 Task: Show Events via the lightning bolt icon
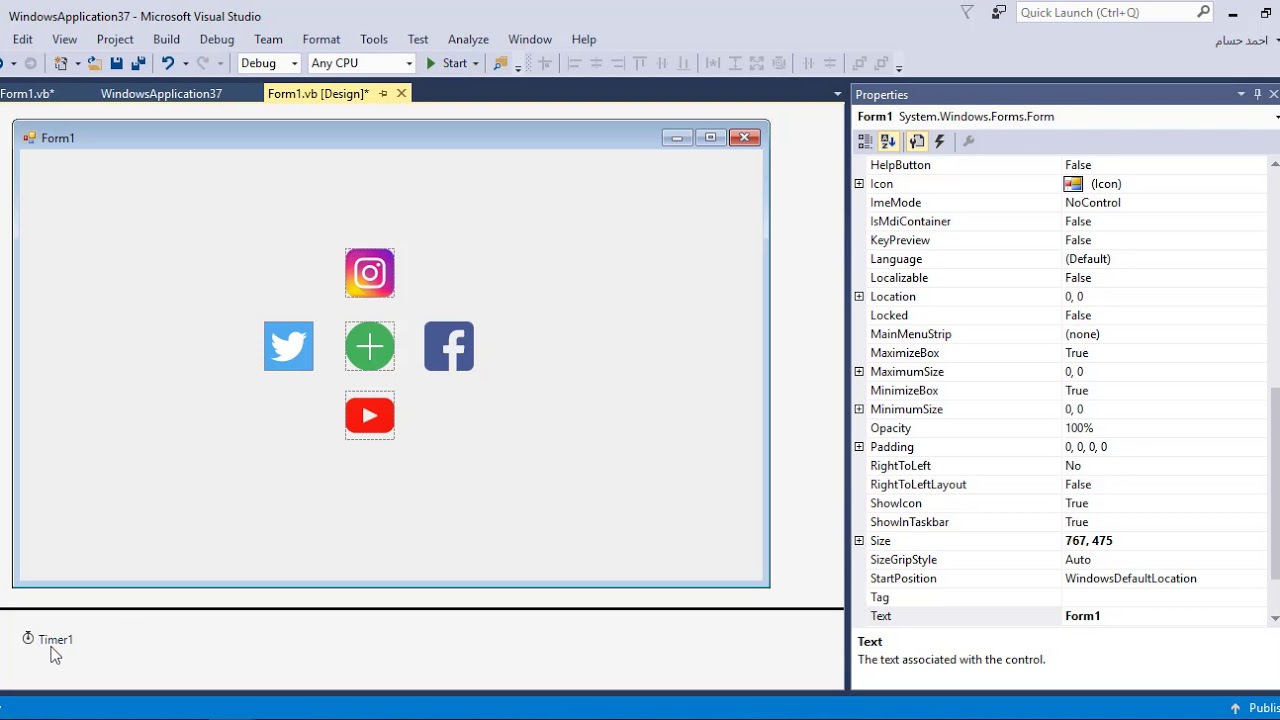coord(939,142)
